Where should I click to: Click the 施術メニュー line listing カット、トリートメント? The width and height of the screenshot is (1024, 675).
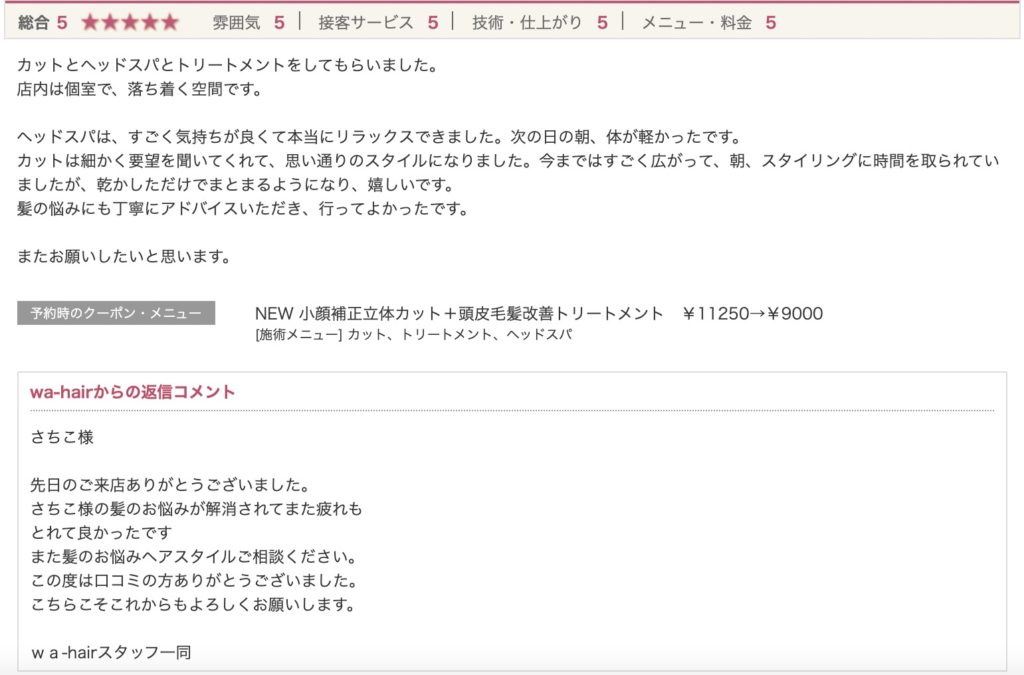[413, 335]
